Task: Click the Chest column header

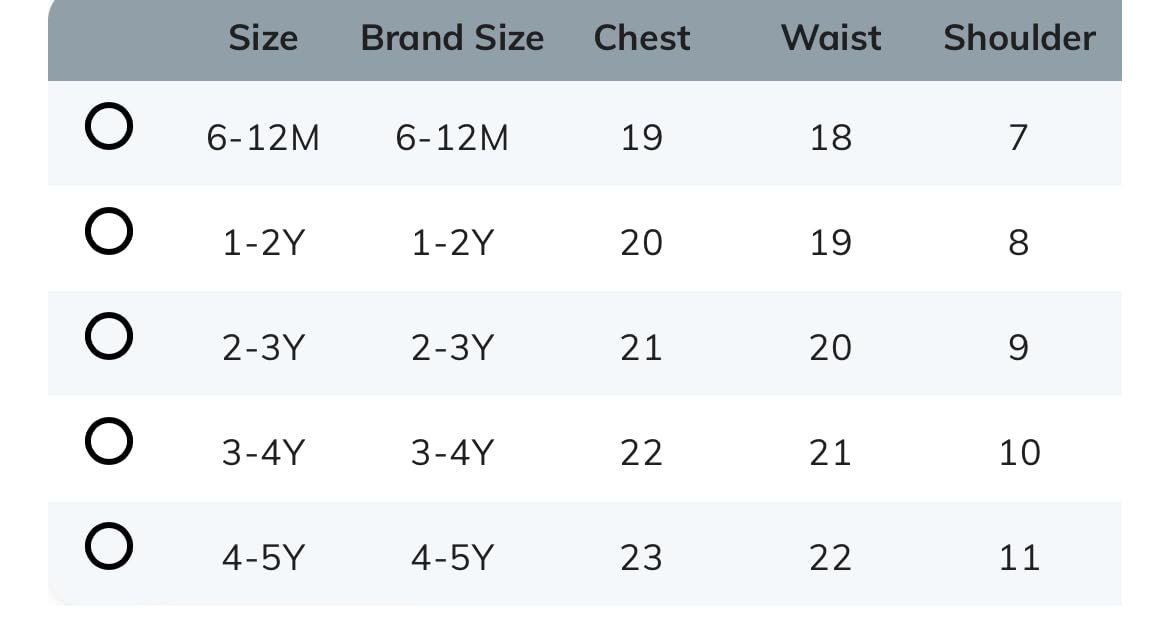Action: pos(642,38)
